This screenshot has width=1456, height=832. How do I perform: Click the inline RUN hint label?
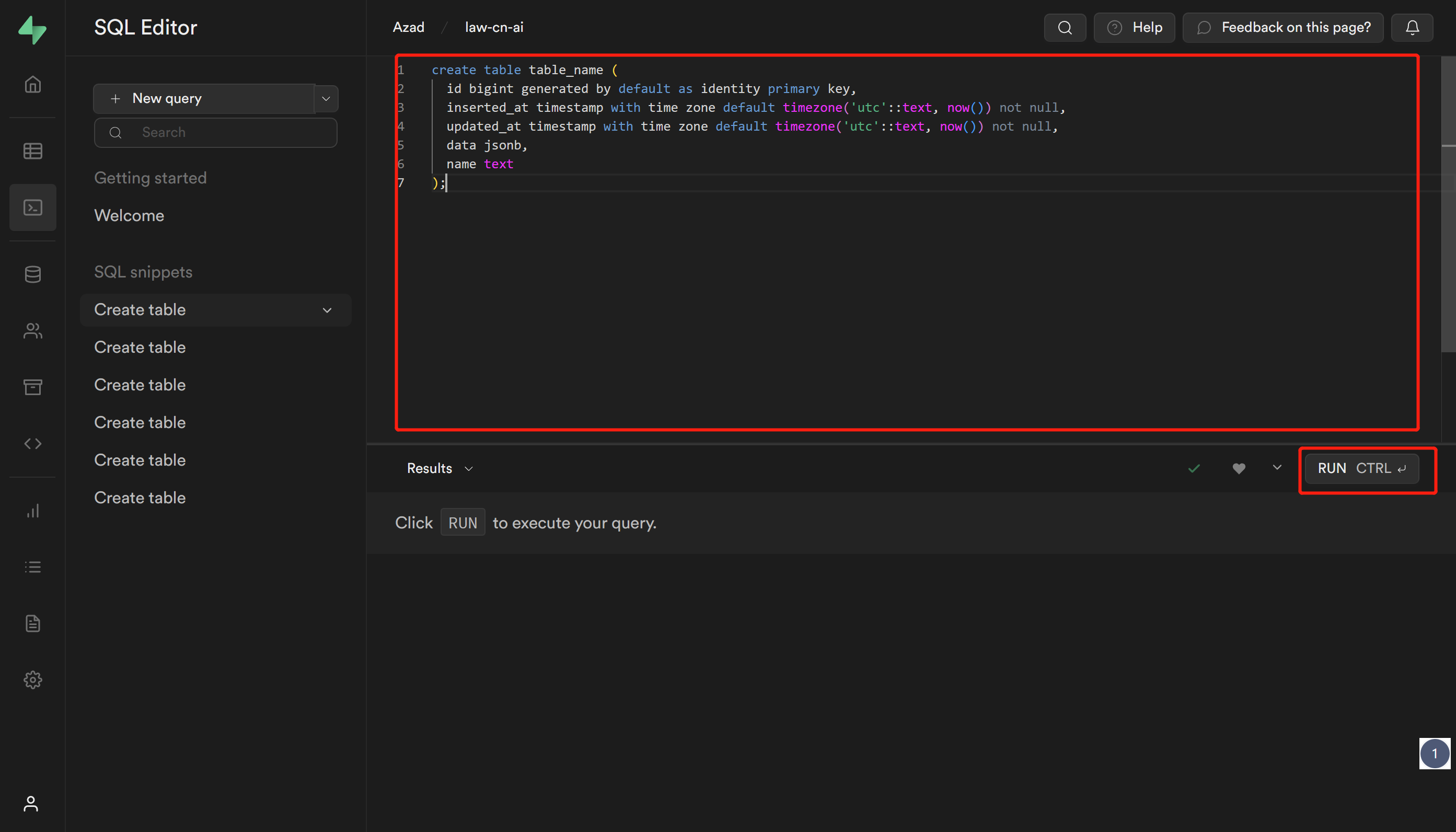[x=463, y=522]
